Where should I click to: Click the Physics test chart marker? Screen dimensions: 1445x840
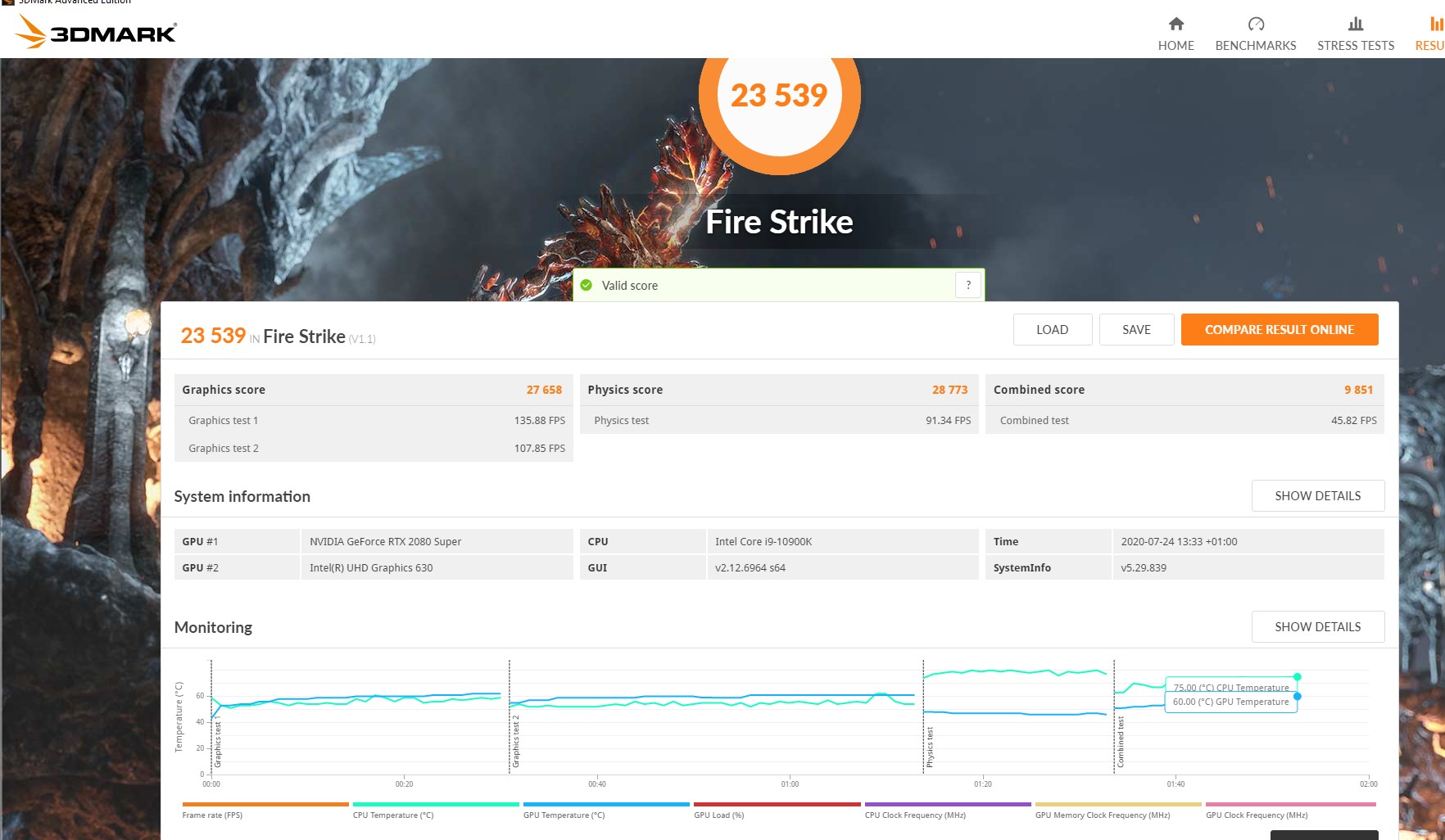930,747
